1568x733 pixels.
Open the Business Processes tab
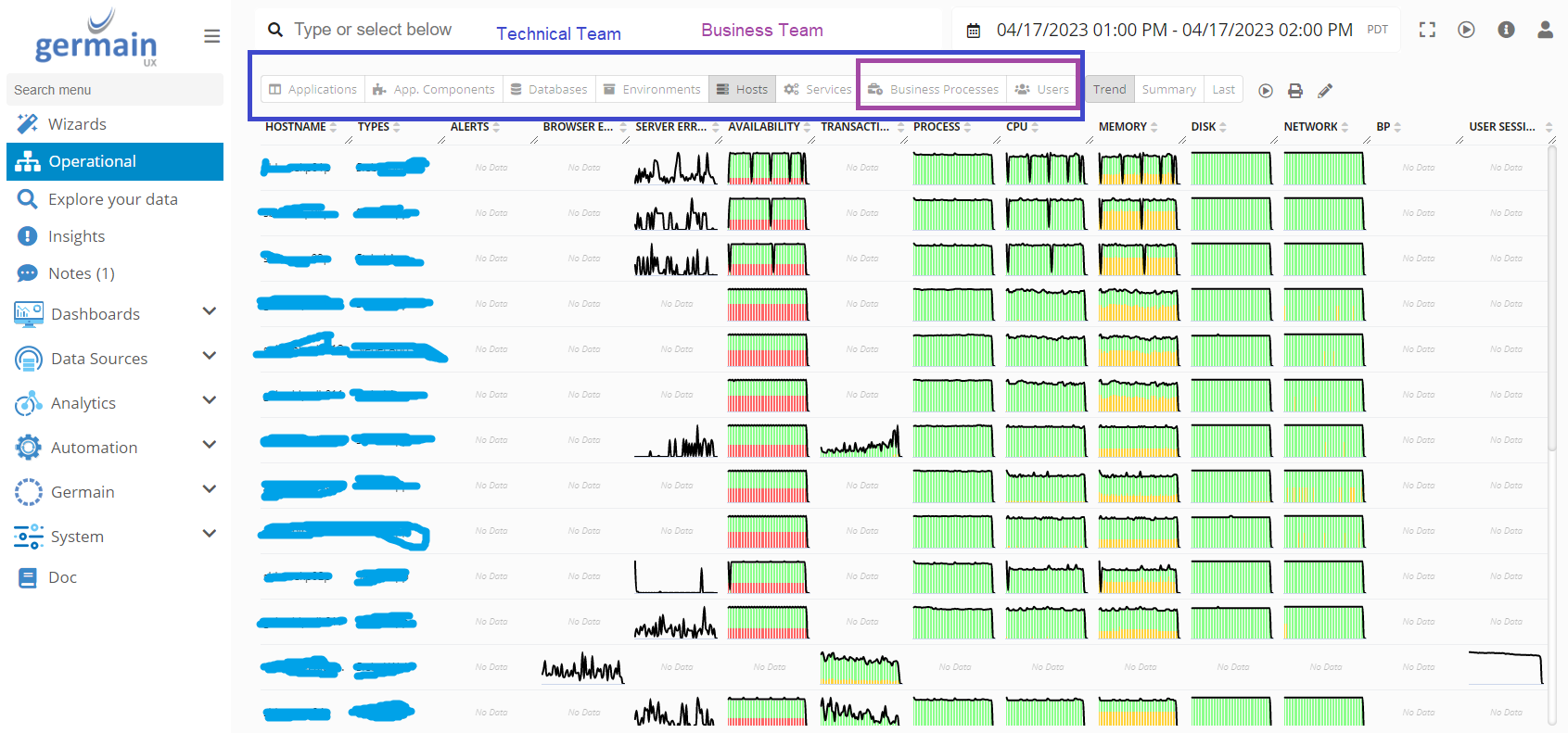click(x=934, y=90)
